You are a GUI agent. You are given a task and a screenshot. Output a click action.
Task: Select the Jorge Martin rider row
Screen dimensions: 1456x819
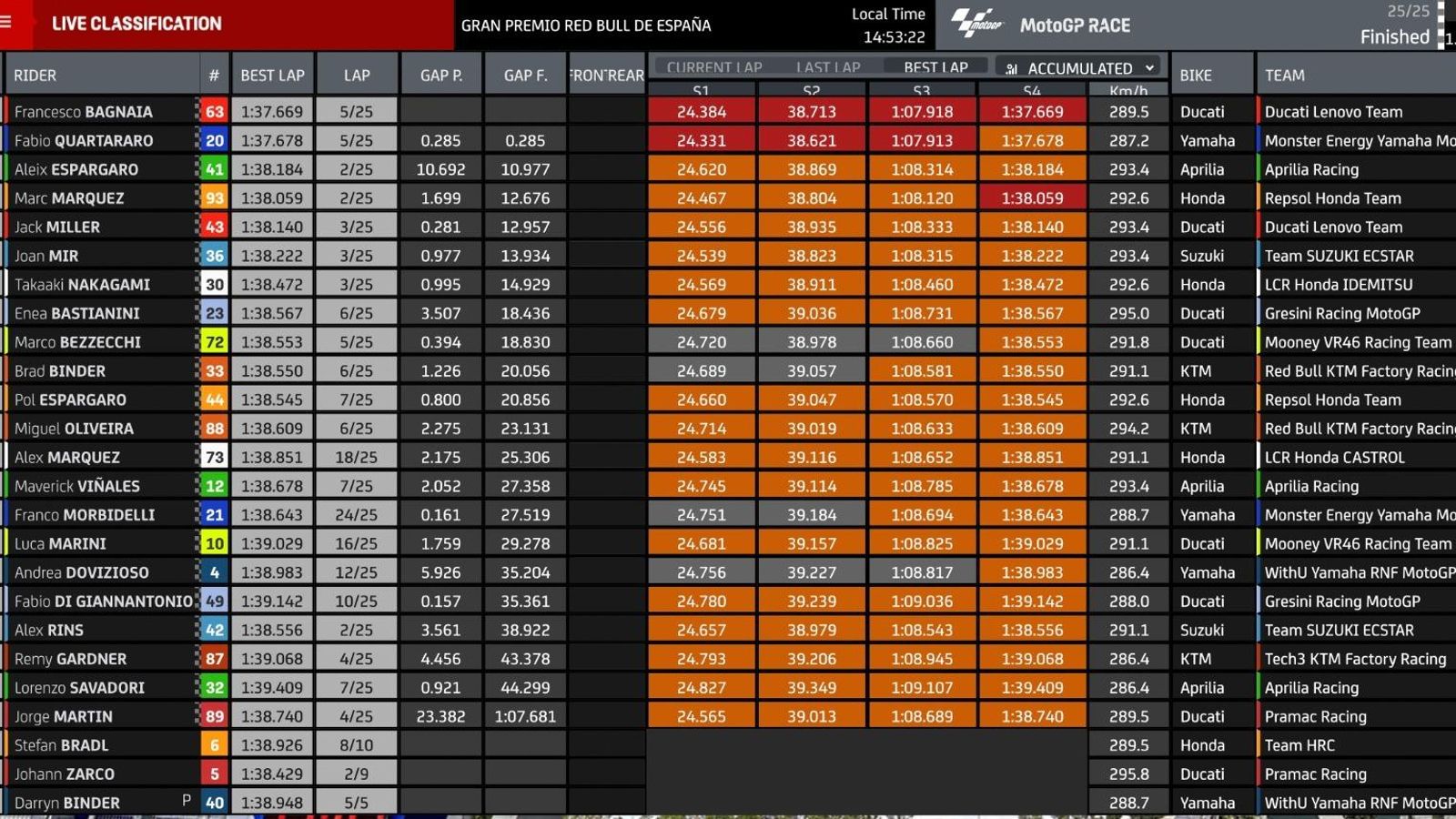[64, 716]
